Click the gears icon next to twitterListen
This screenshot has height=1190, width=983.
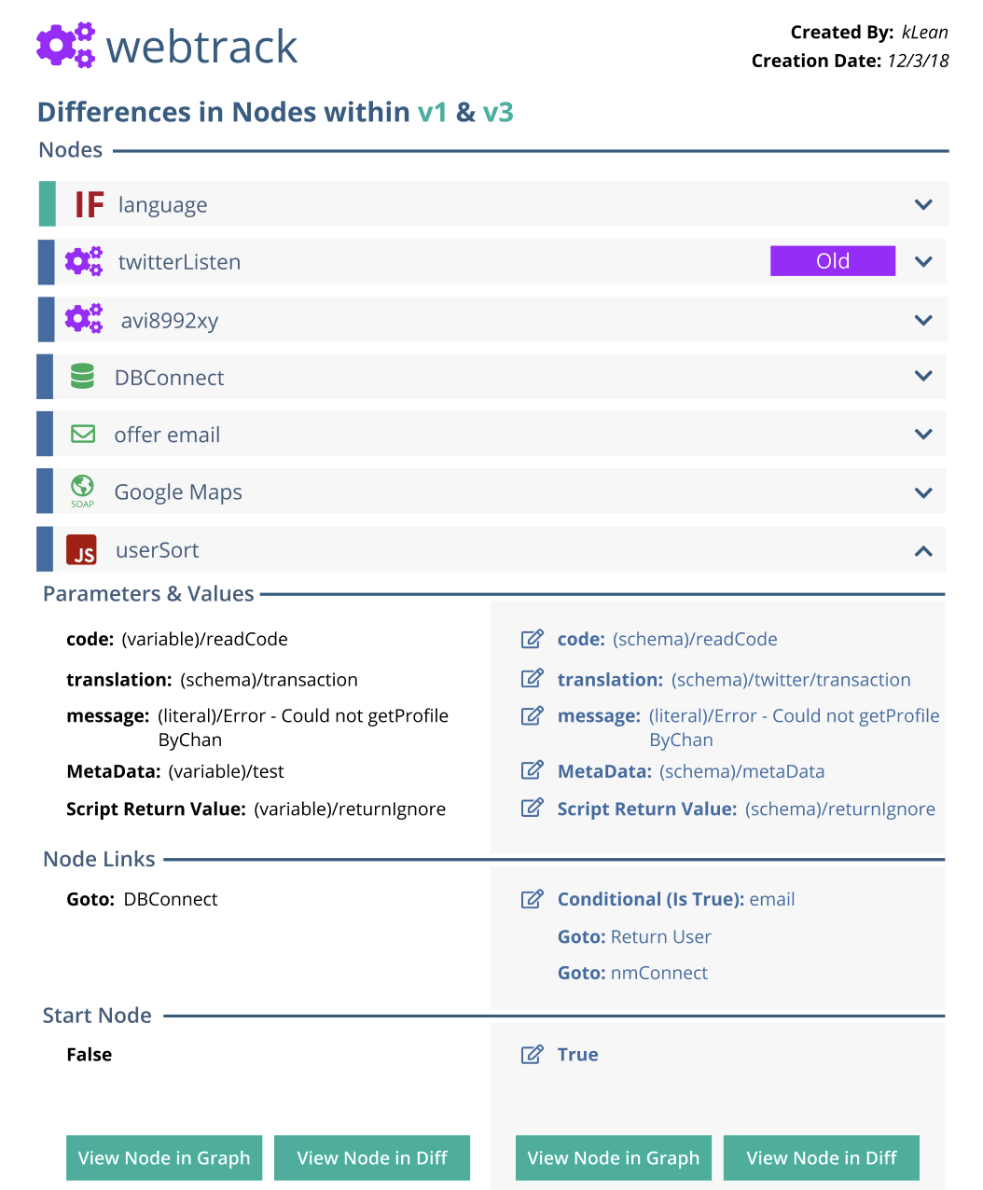pyautogui.click(x=84, y=262)
